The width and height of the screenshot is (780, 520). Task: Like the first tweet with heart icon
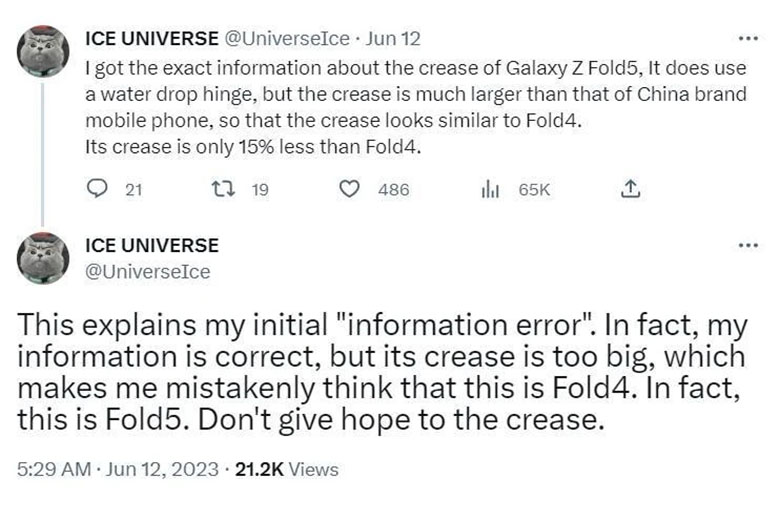click(x=349, y=189)
